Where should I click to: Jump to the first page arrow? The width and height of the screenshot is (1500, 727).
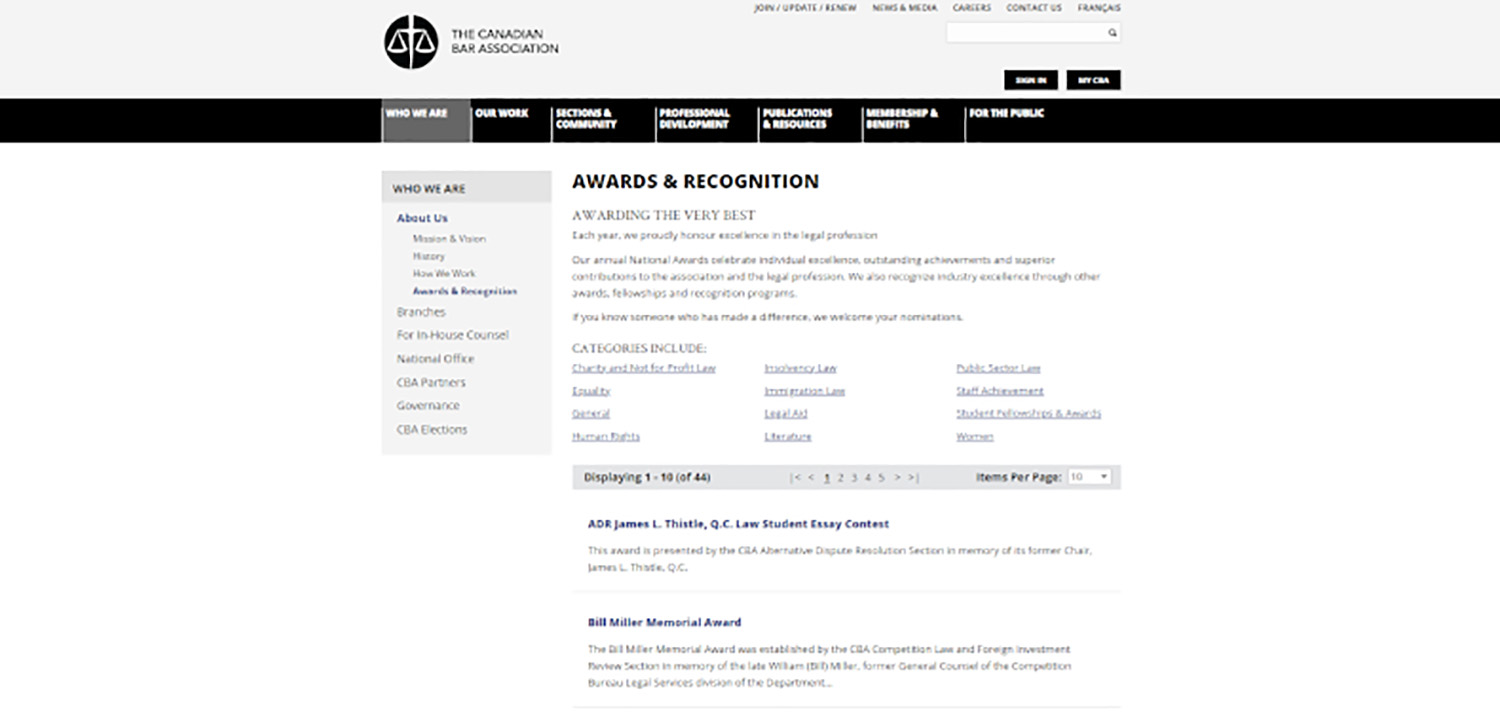[x=796, y=478]
